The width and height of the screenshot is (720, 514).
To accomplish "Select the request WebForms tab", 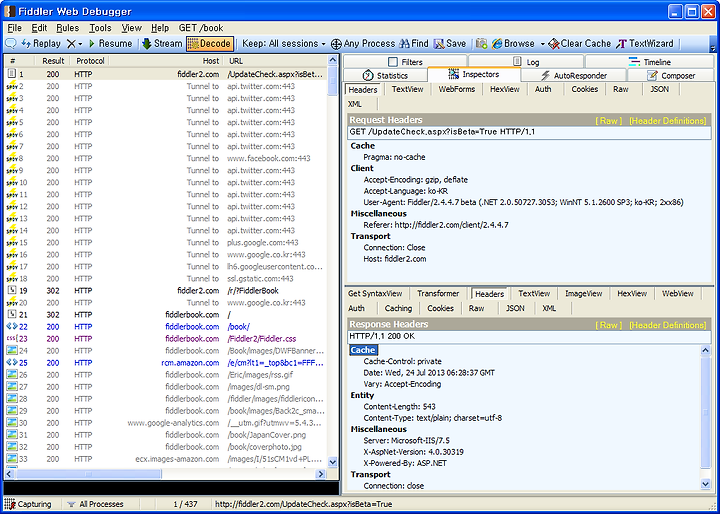I will pyautogui.click(x=456, y=89).
